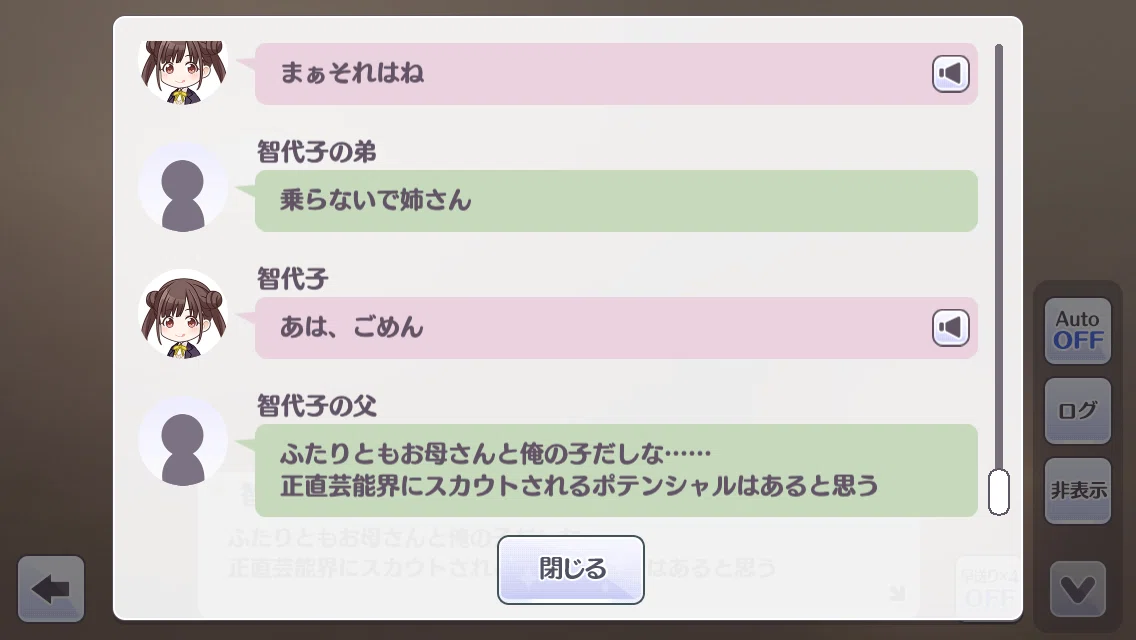Screen dimensions: 1136x640
Task: Tap the back arrow button
Action: pos(51,589)
